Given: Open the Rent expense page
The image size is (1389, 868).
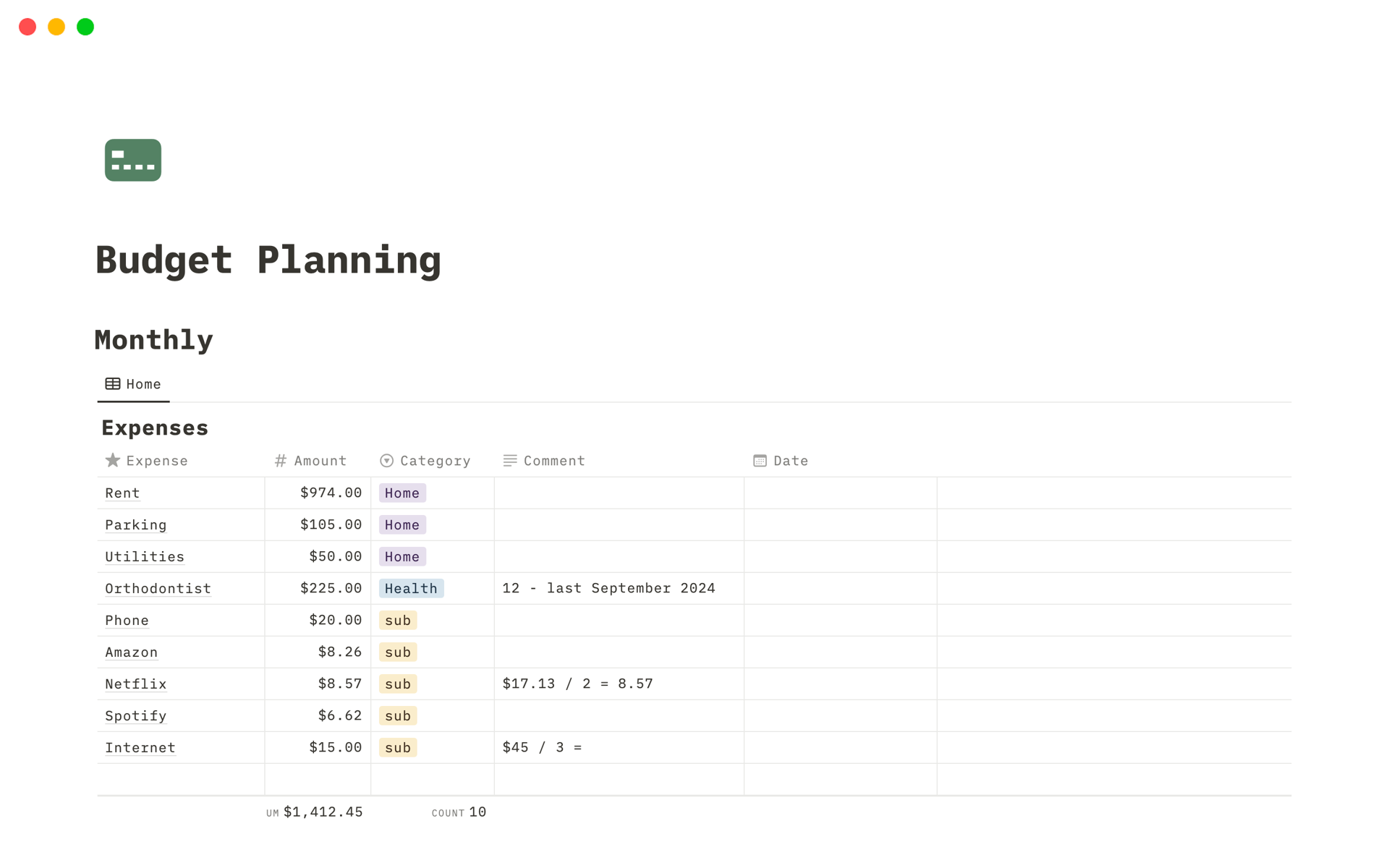Looking at the screenshot, I should 122,493.
